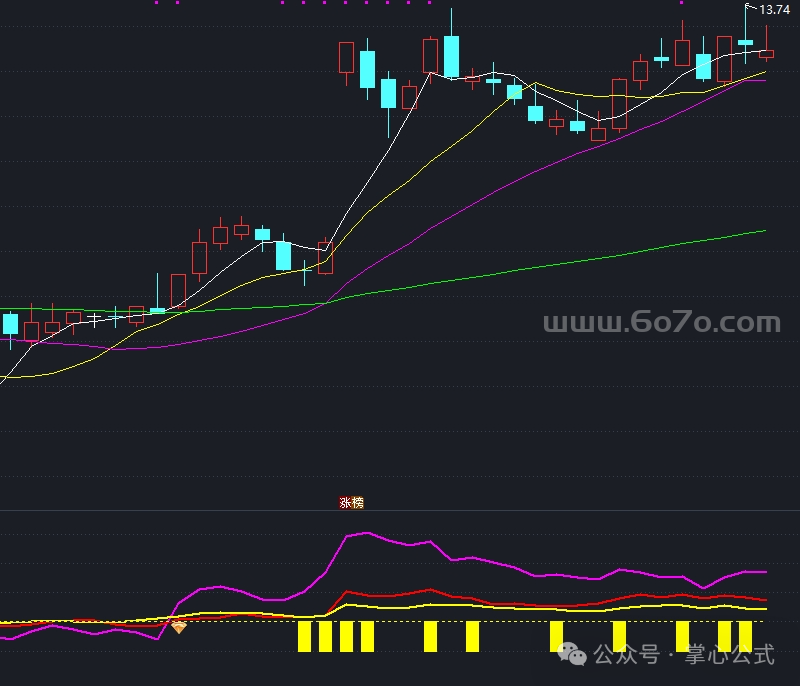Click the 13.74 high price label
The height and width of the screenshot is (686, 800).
(x=774, y=10)
